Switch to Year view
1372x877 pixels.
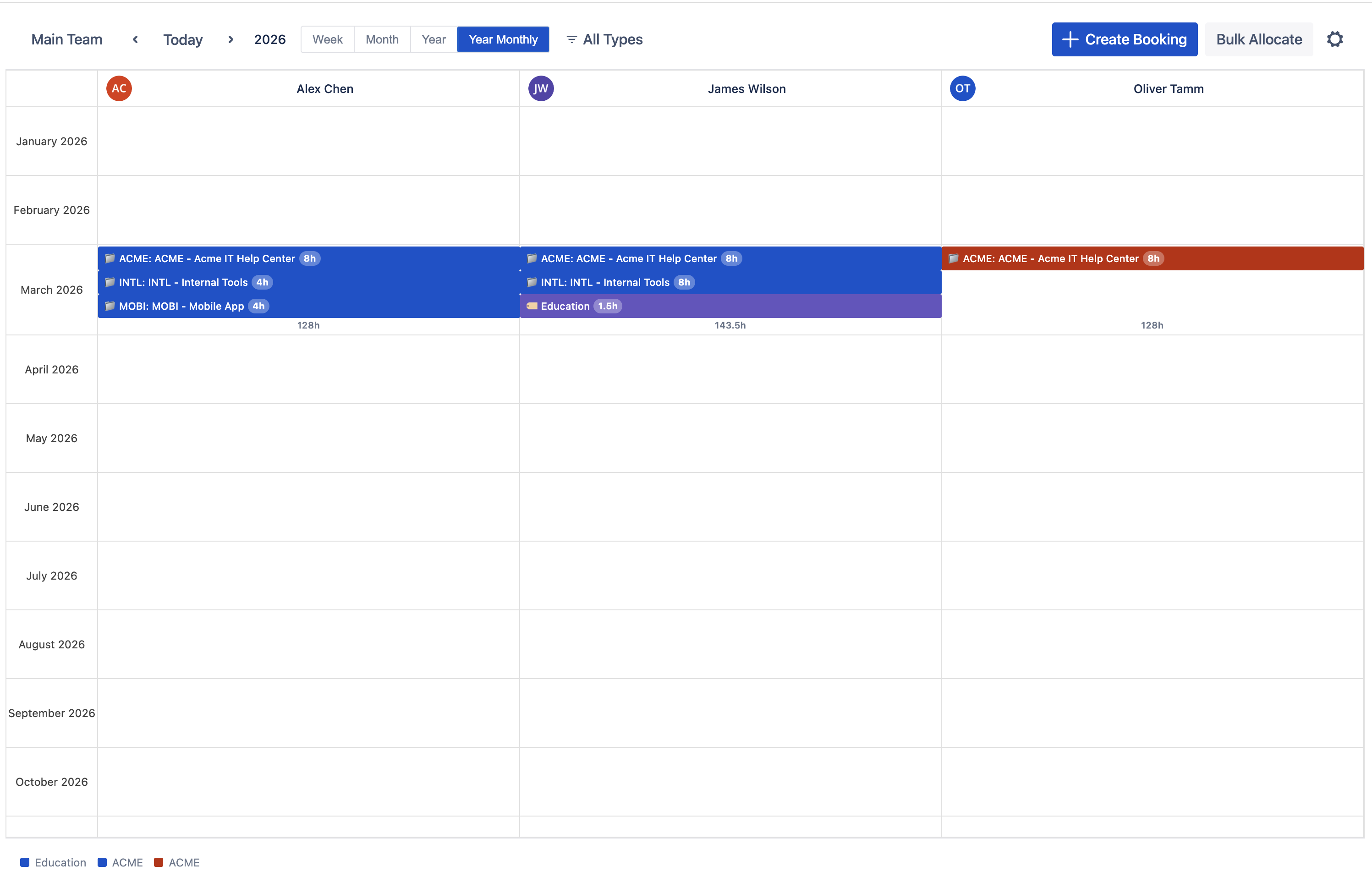pyautogui.click(x=433, y=39)
